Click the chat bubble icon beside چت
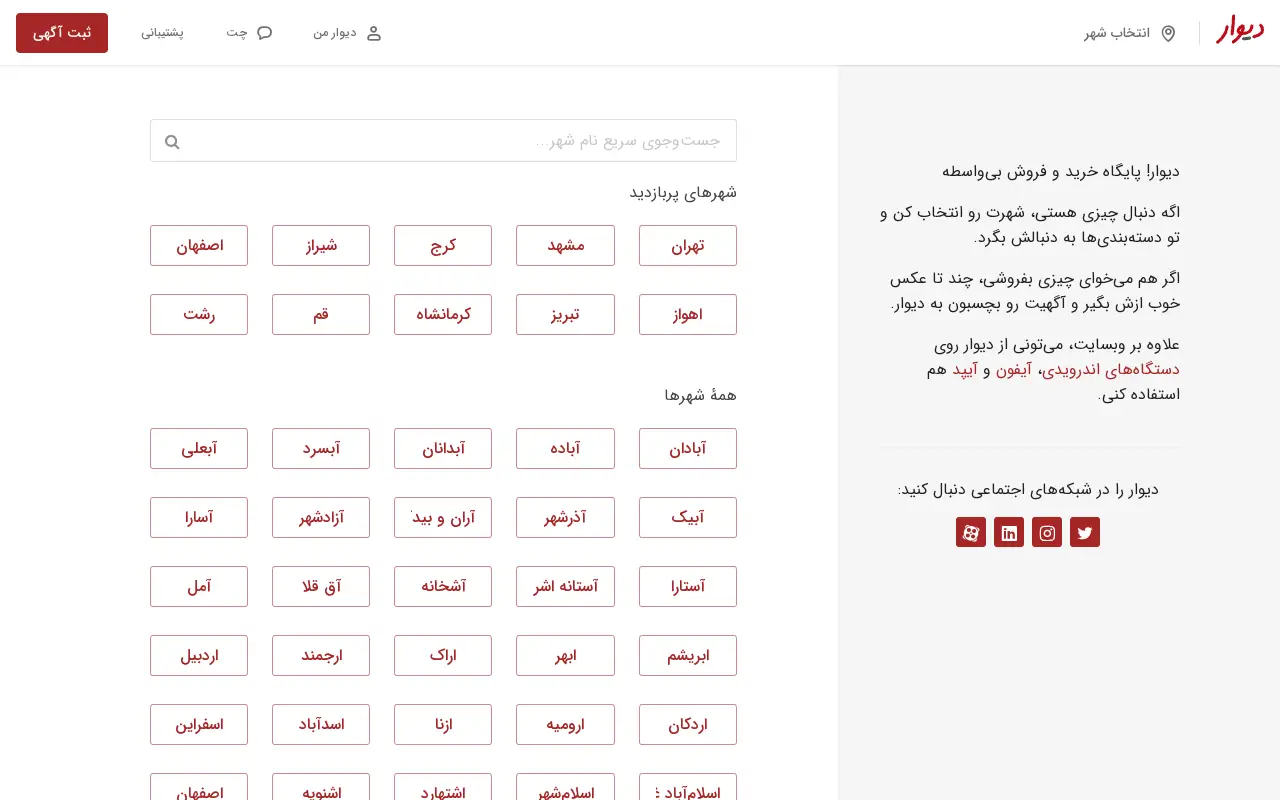1280x800 pixels. (264, 33)
